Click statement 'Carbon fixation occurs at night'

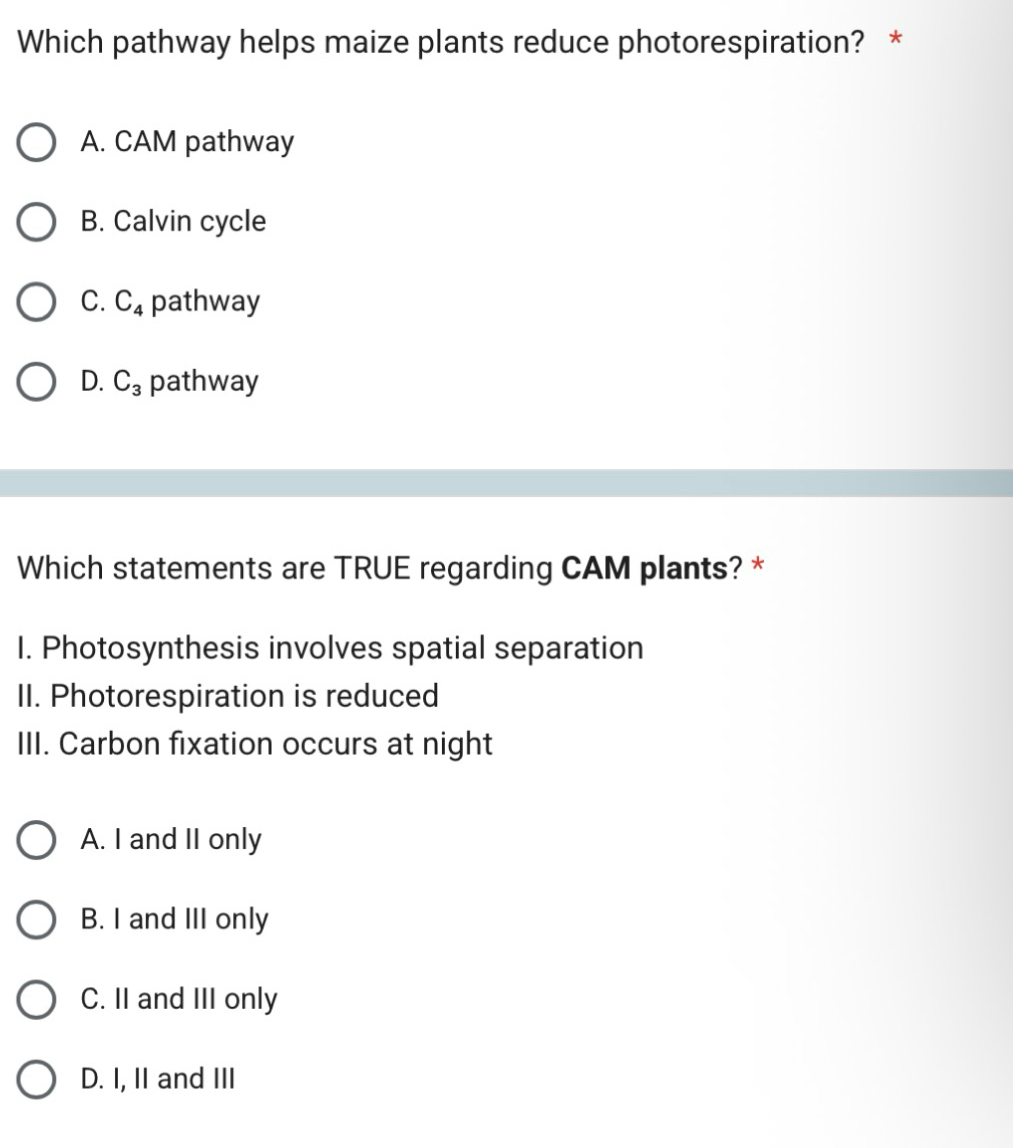(256, 744)
